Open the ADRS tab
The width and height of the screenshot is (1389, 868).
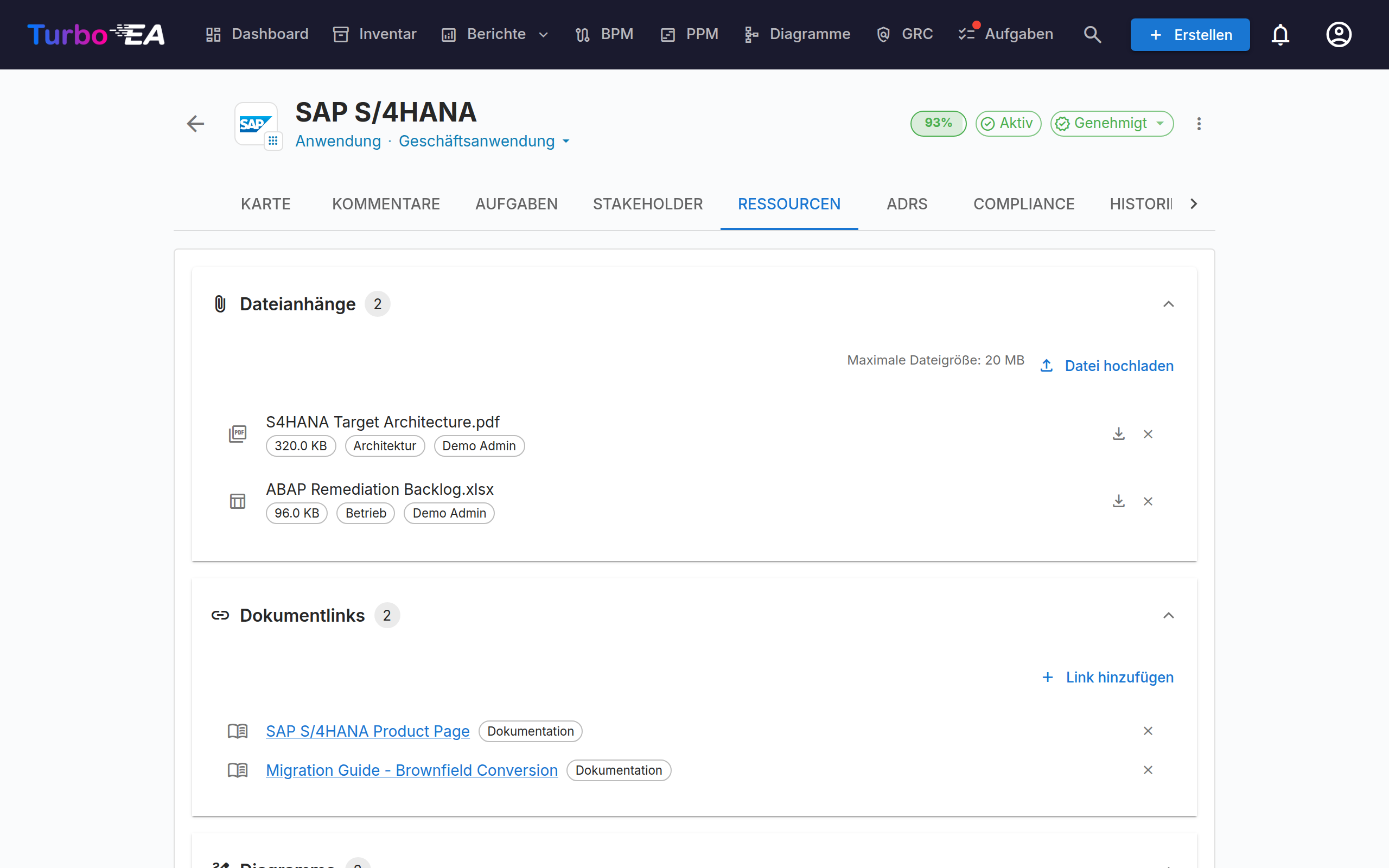907,204
